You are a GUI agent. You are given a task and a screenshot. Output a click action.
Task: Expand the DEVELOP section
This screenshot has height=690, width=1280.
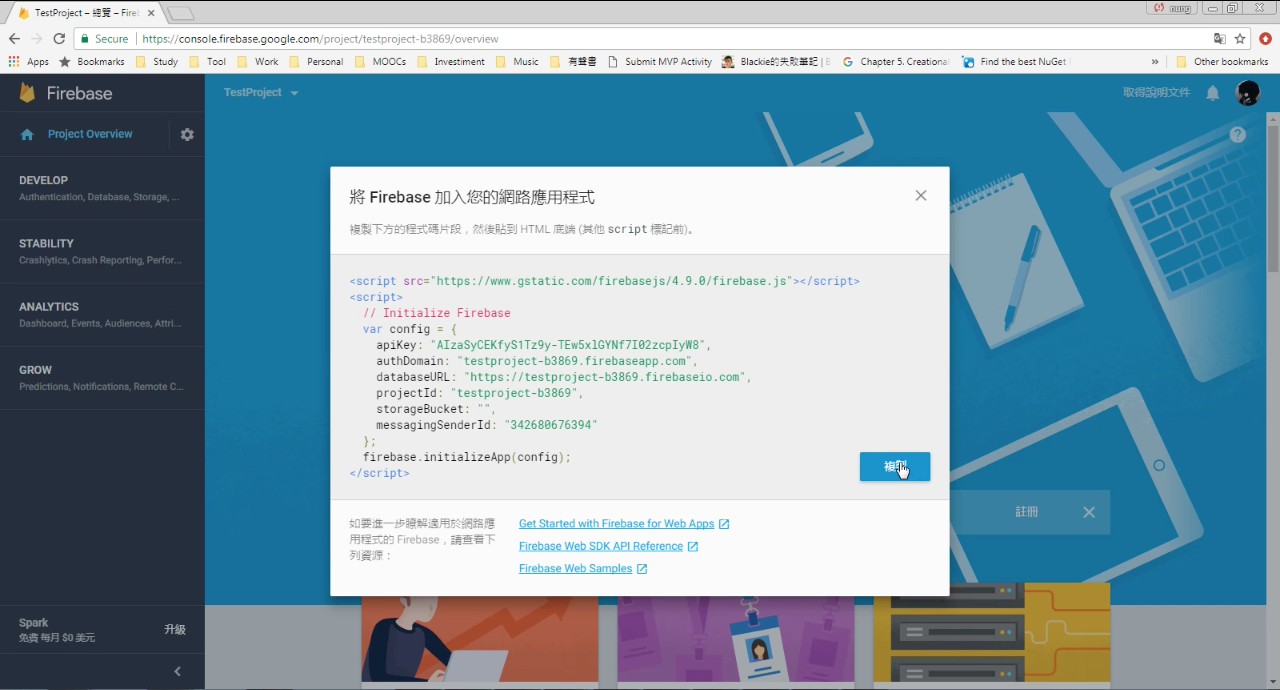pos(102,188)
